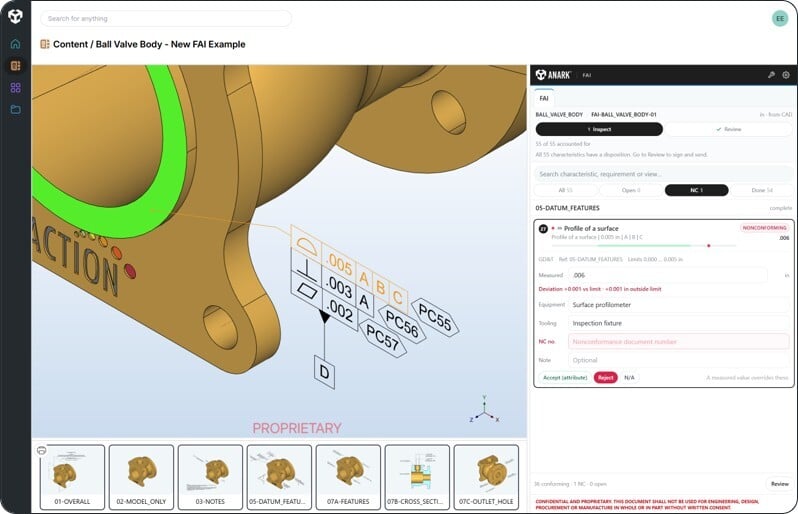Open the apps grid icon in the sidebar
The width and height of the screenshot is (798, 514).
click(x=15, y=88)
